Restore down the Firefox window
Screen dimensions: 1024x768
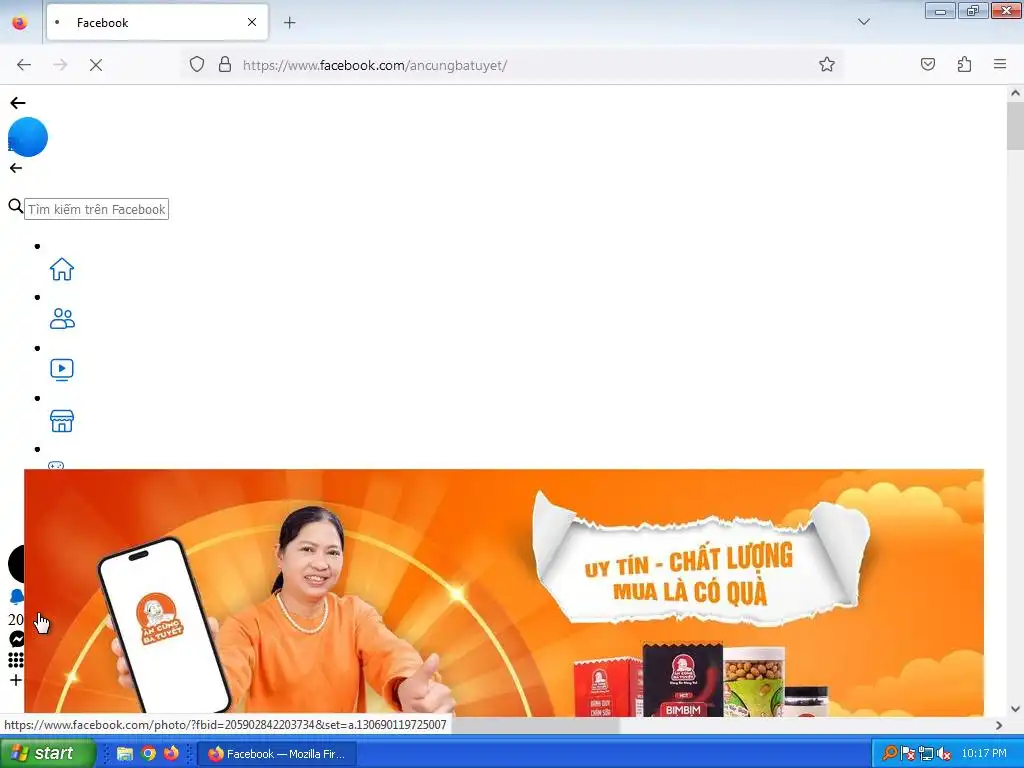tap(973, 10)
